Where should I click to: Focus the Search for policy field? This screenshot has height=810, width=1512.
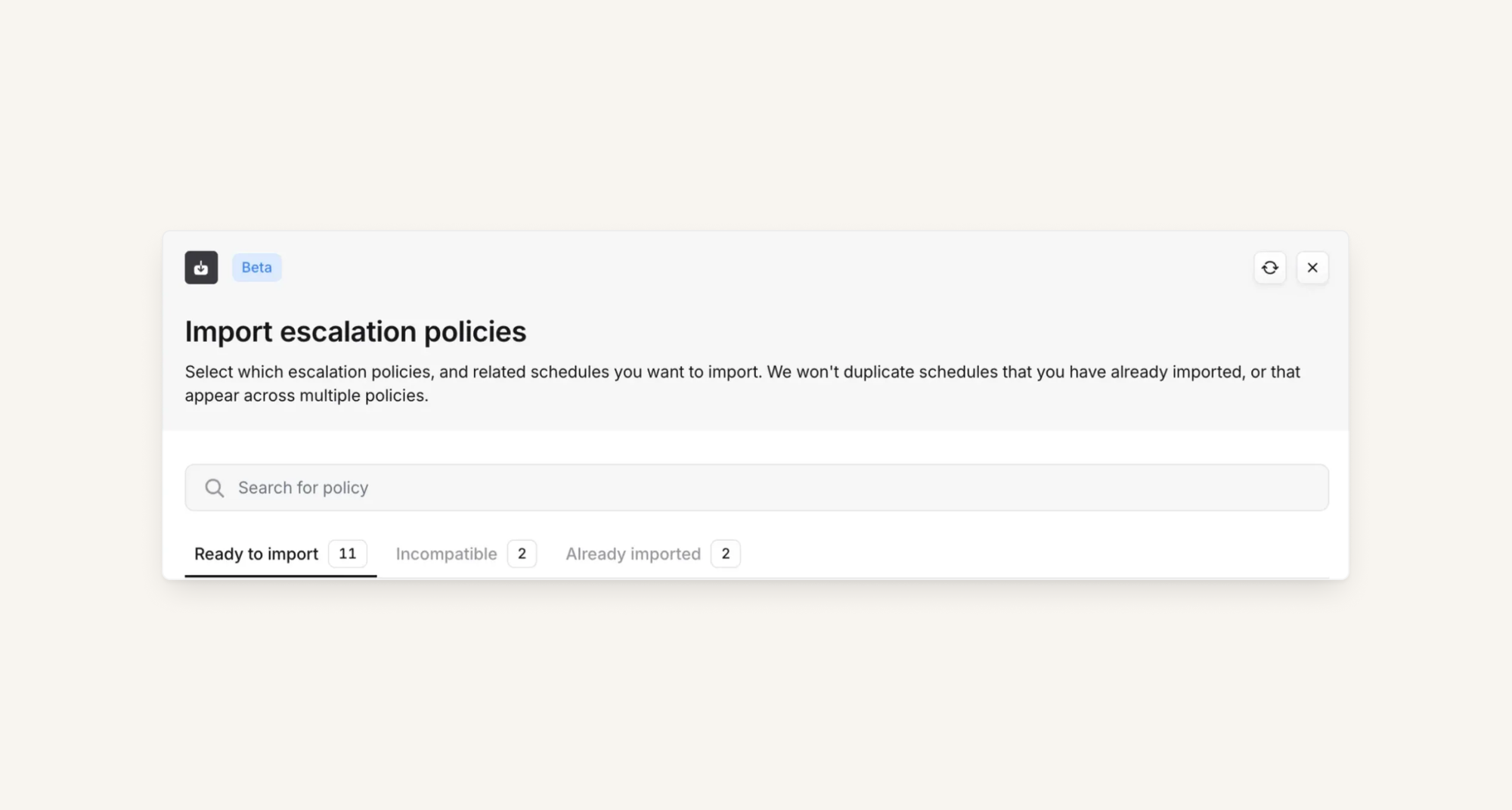pyautogui.click(x=756, y=488)
